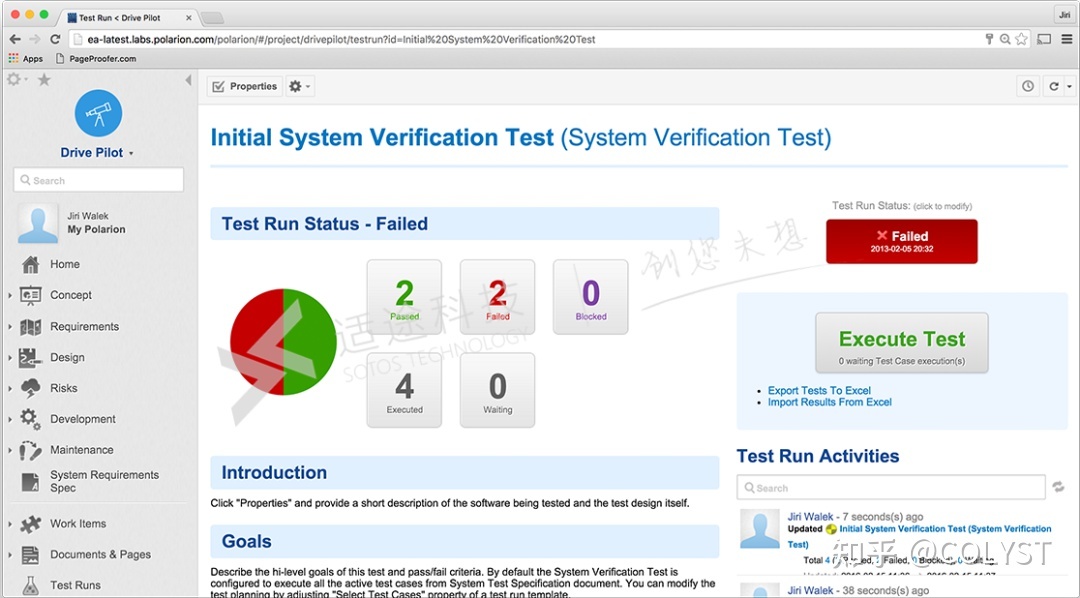This screenshot has width=1080, height=598.
Task: Open the Chrome hamburger menu
Action: pos(1066,39)
